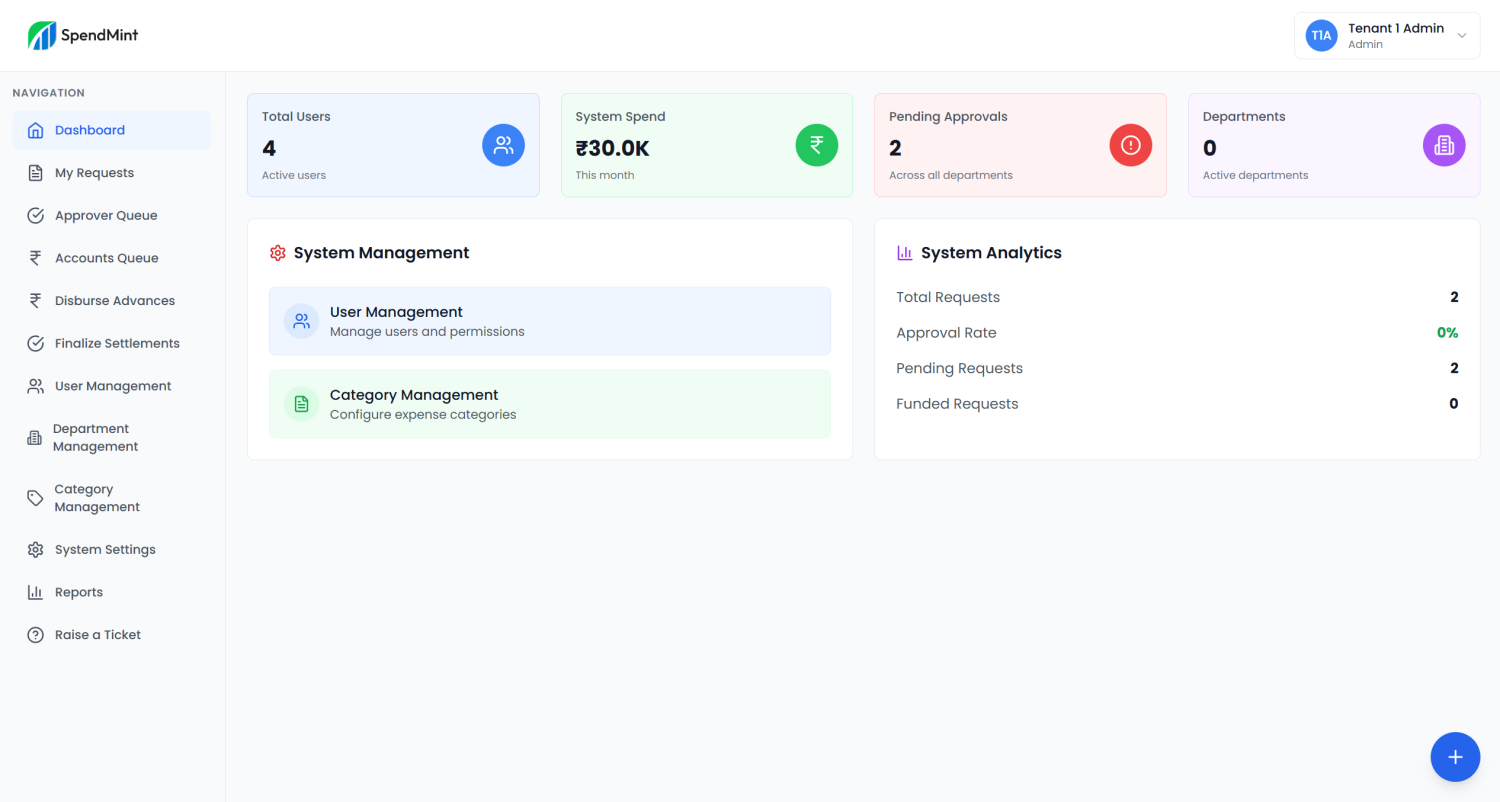Click the Reports bar chart icon

click(x=35, y=592)
